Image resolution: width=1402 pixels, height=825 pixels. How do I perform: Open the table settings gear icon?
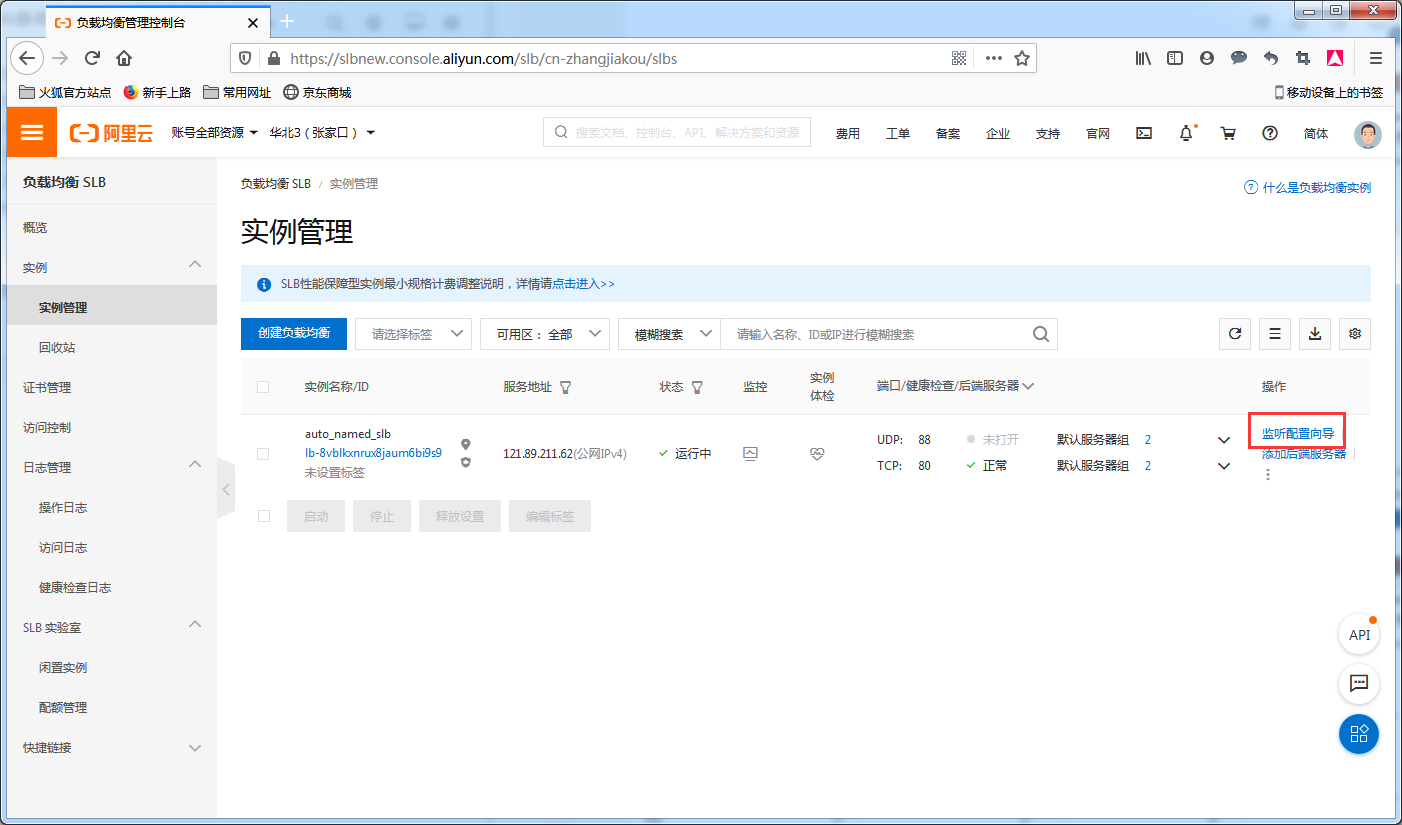point(1355,334)
